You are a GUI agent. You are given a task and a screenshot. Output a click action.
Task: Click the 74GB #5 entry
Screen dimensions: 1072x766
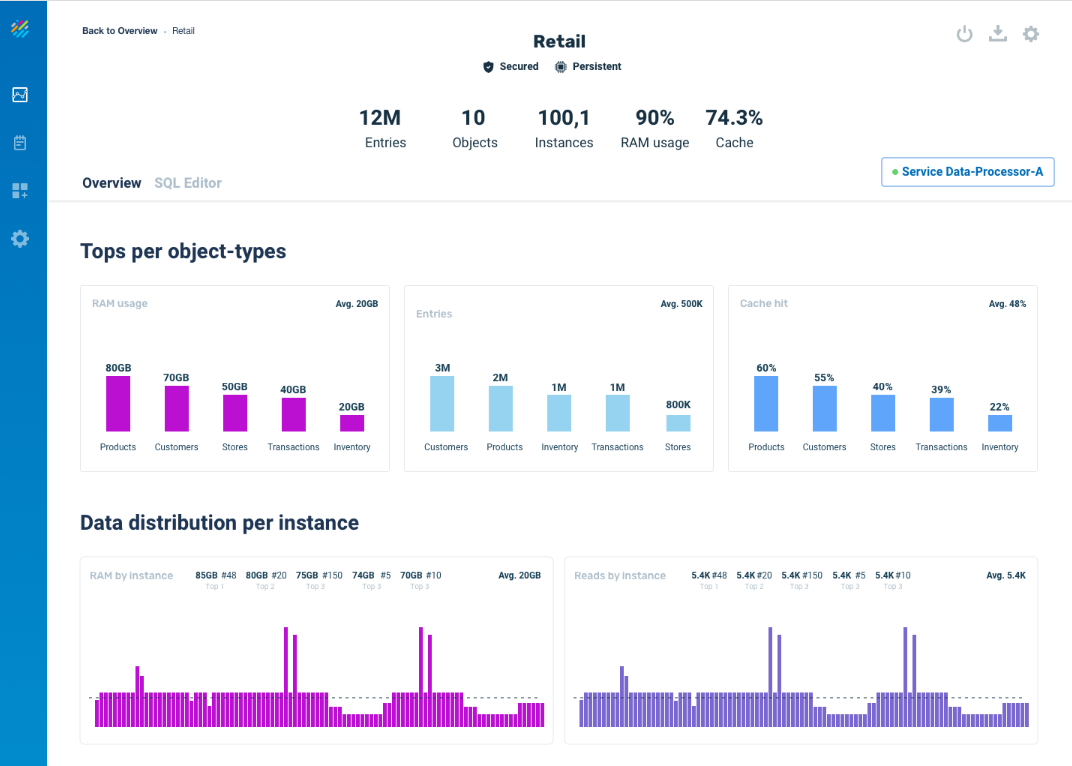(x=372, y=580)
